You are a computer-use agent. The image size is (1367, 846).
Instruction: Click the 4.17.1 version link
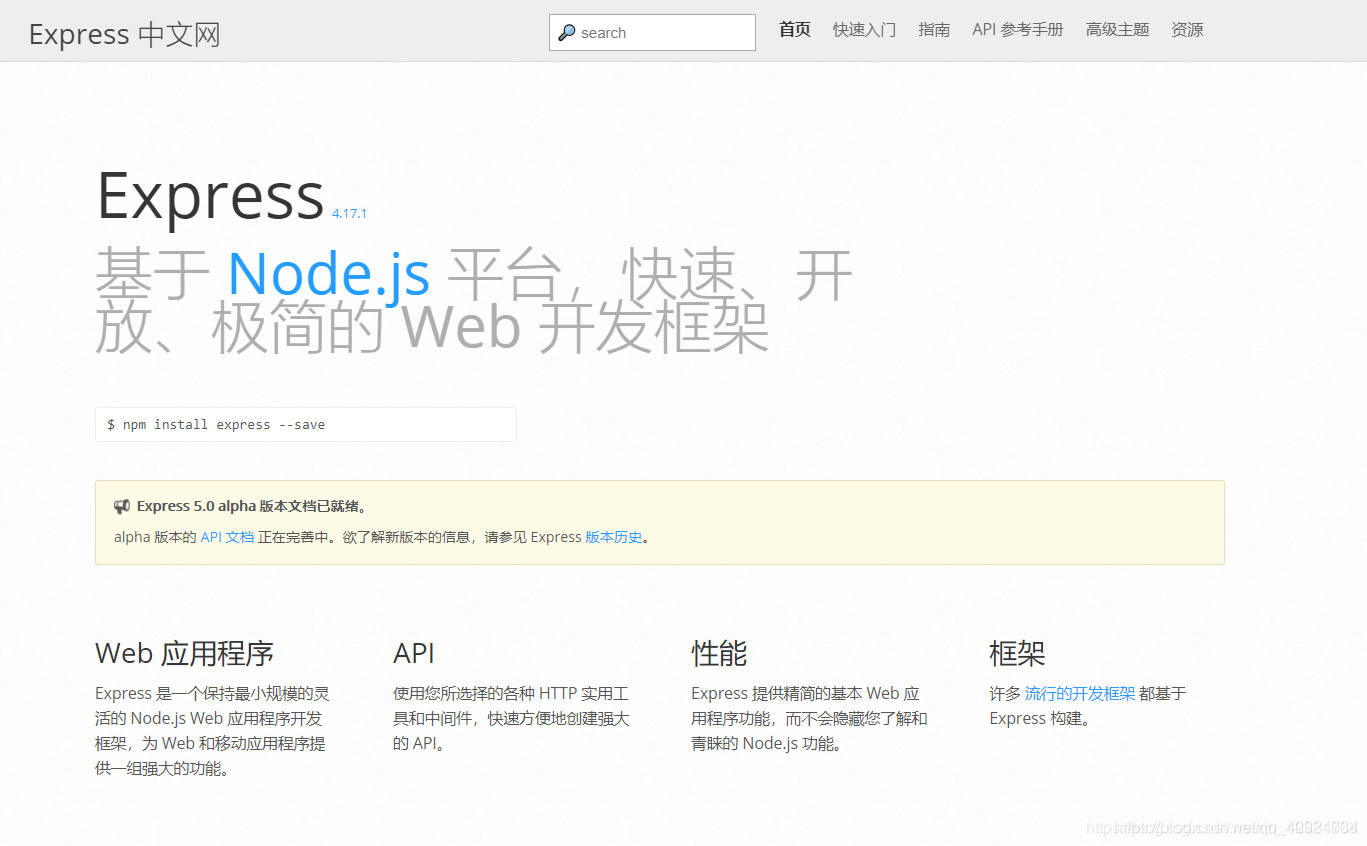pos(350,213)
